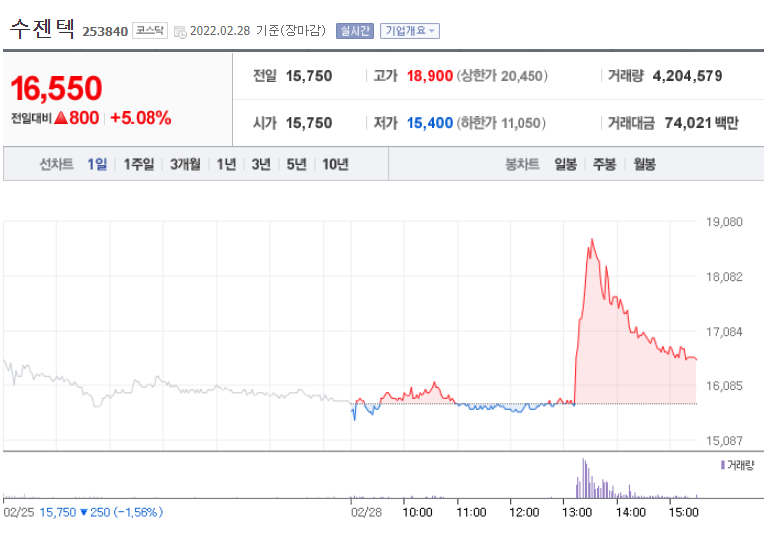The height and width of the screenshot is (534, 764).
Task: Click the stock code 253840
Action: tap(105, 32)
